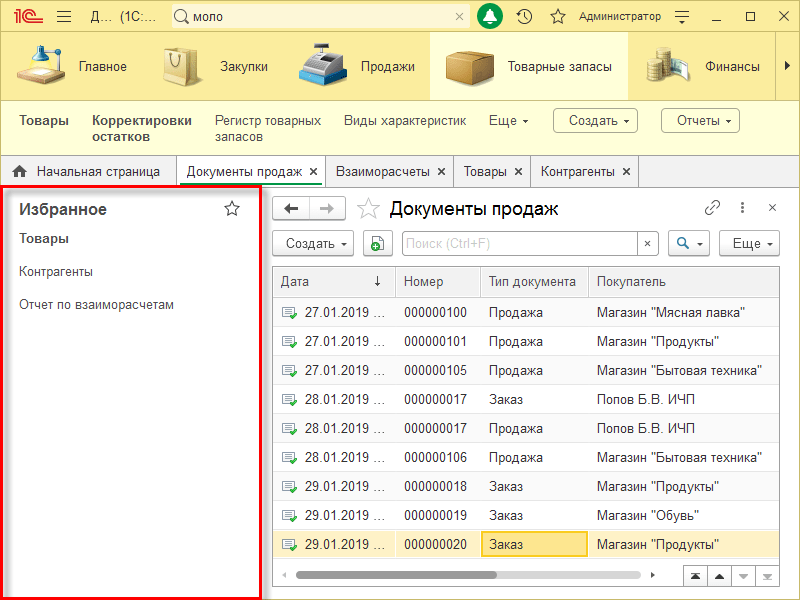The image size is (800, 600).
Task: Get link to the form icon
Action: (x=712, y=208)
